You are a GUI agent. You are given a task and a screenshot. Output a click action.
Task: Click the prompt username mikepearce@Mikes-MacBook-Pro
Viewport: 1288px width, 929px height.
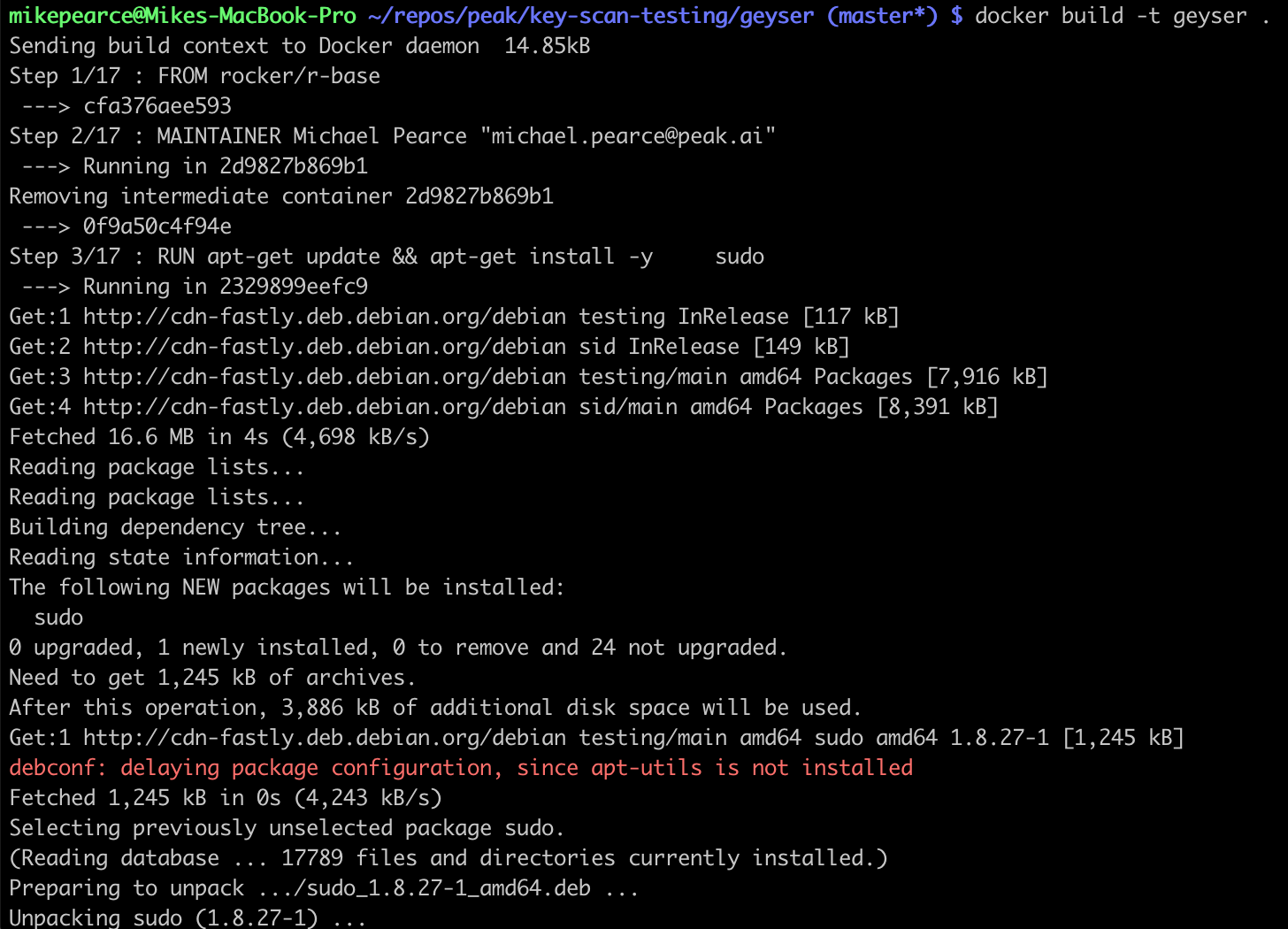click(183, 16)
